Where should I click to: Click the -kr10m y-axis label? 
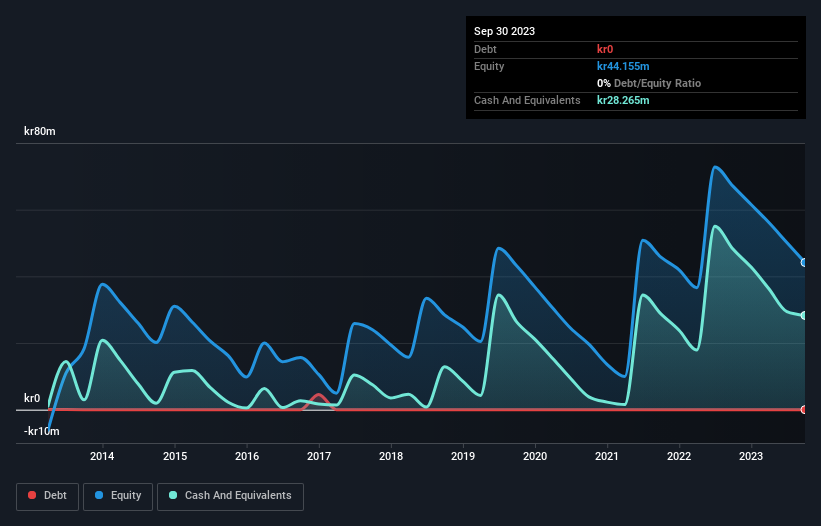click(42, 431)
